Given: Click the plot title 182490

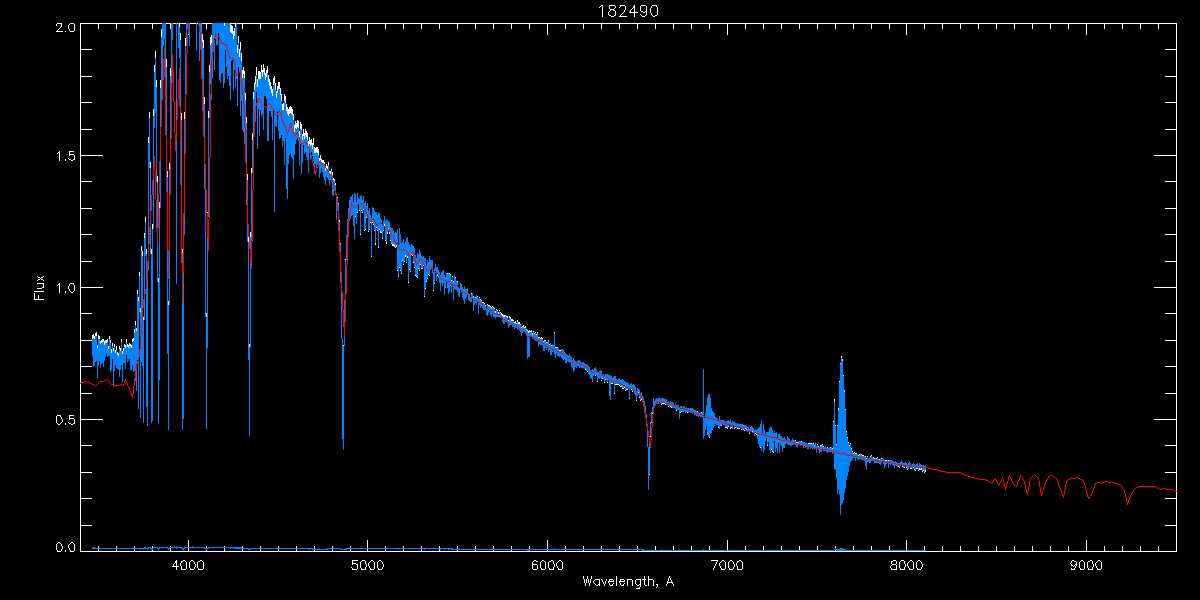Looking at the screenshot, I should (x=628, y=10).
